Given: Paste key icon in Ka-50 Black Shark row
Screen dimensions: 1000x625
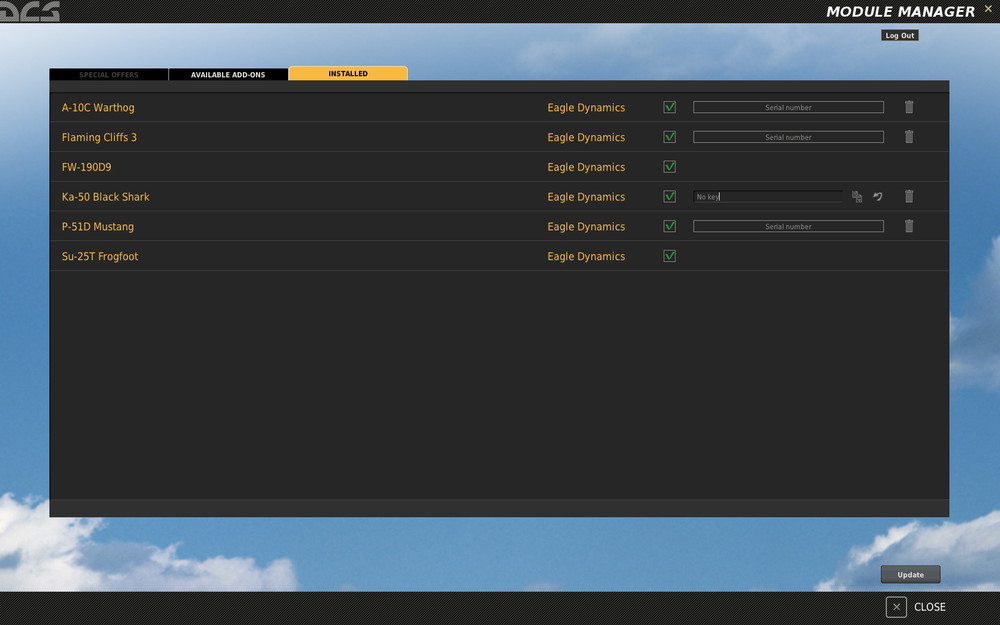Looking at the screenshot, I should pyautogui.click(x=857, y=196).
